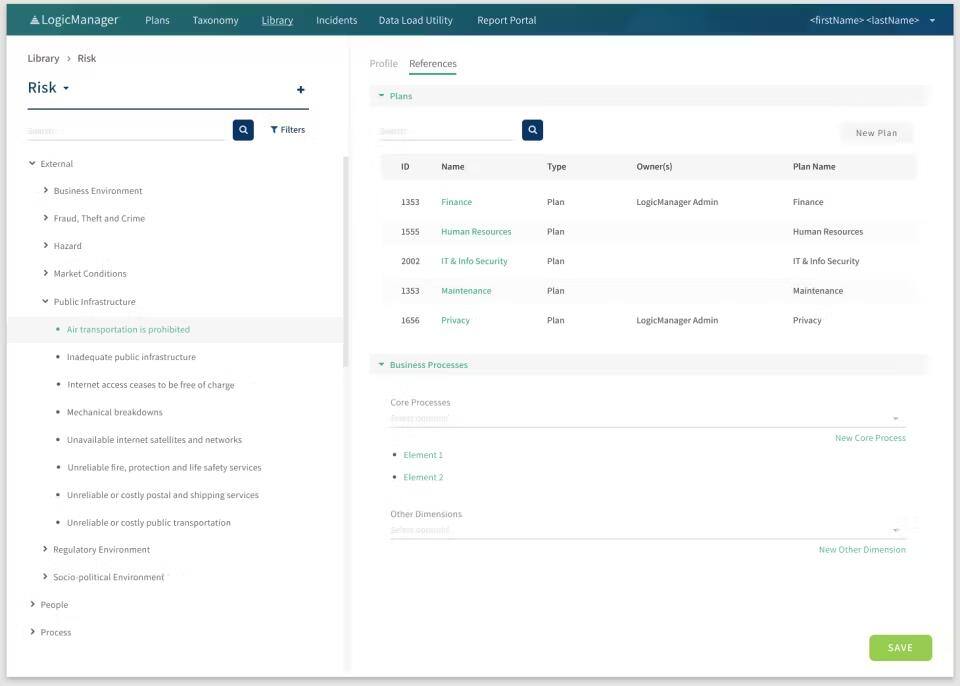
Task: Select Mechanical breakdowns item
Action: 114,412
